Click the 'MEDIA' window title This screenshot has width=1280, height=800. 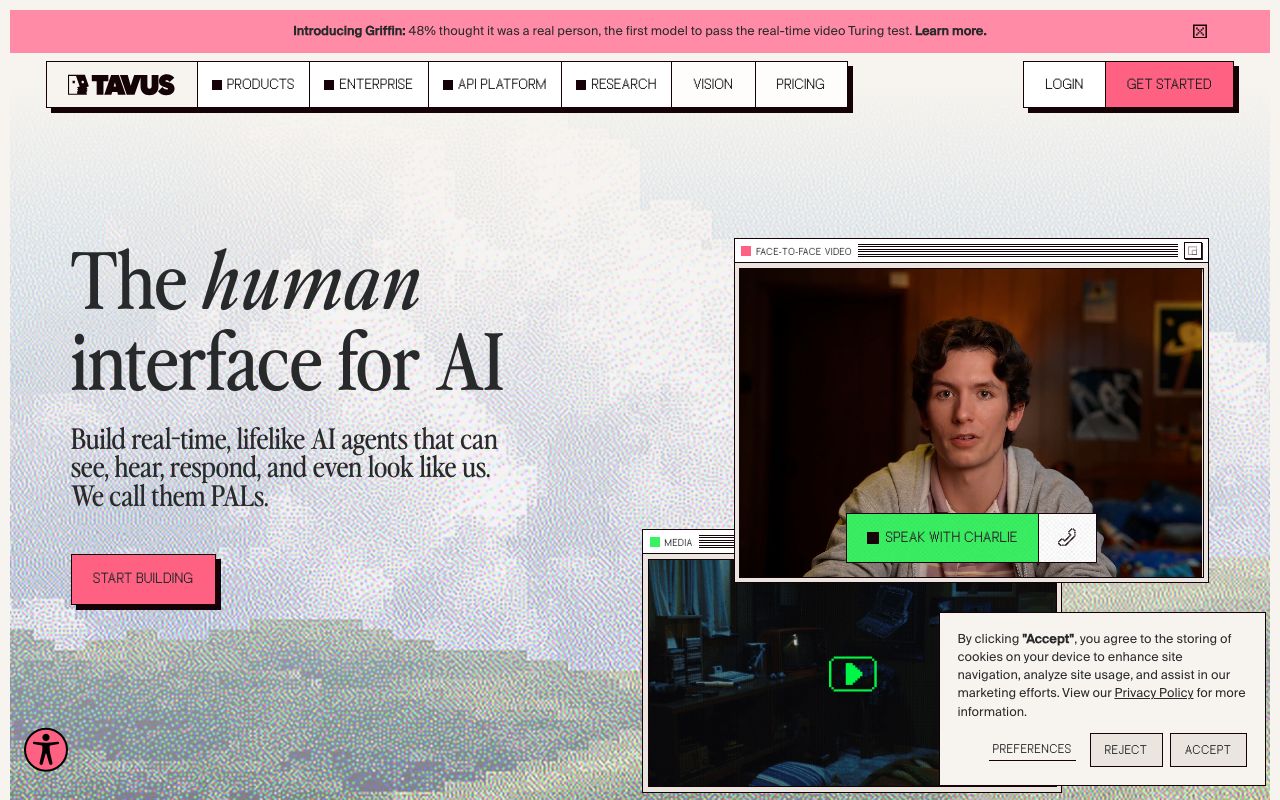[678, 543]
